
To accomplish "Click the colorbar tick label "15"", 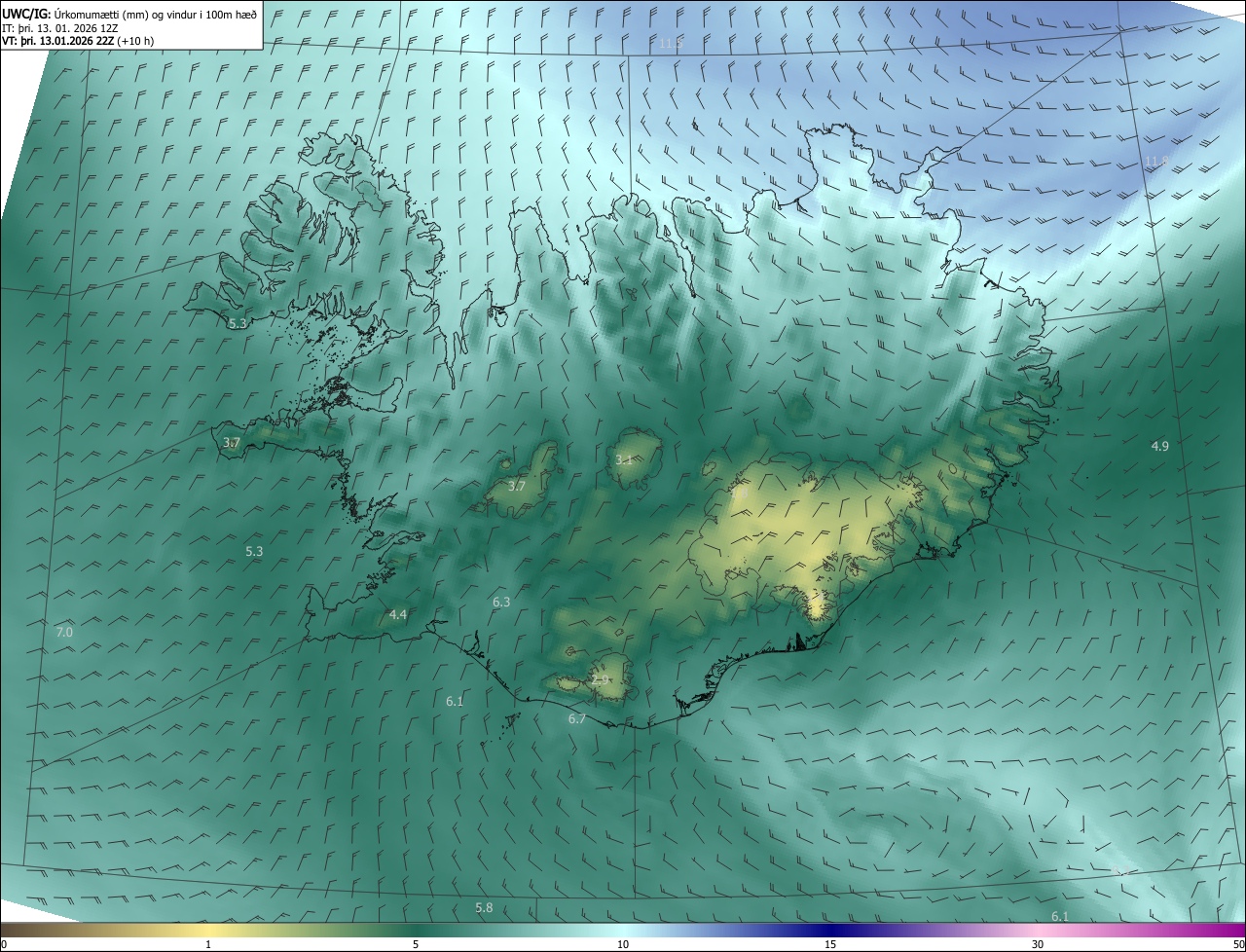I will [x=830, y=944].
